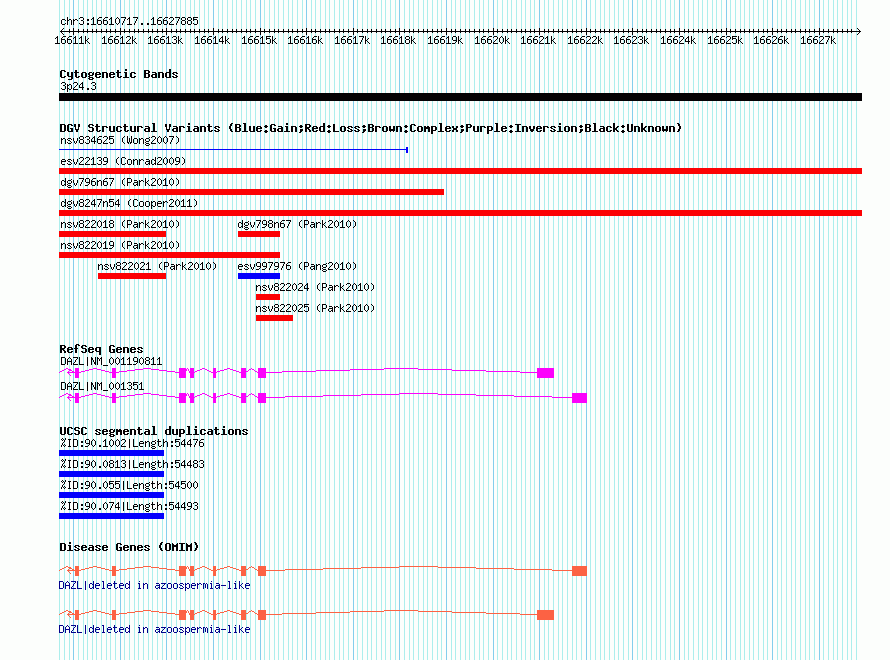Select the last exon block of DAZL NM_001190811
This screenshot has height=660, width=890.
(x=545, y=373)
